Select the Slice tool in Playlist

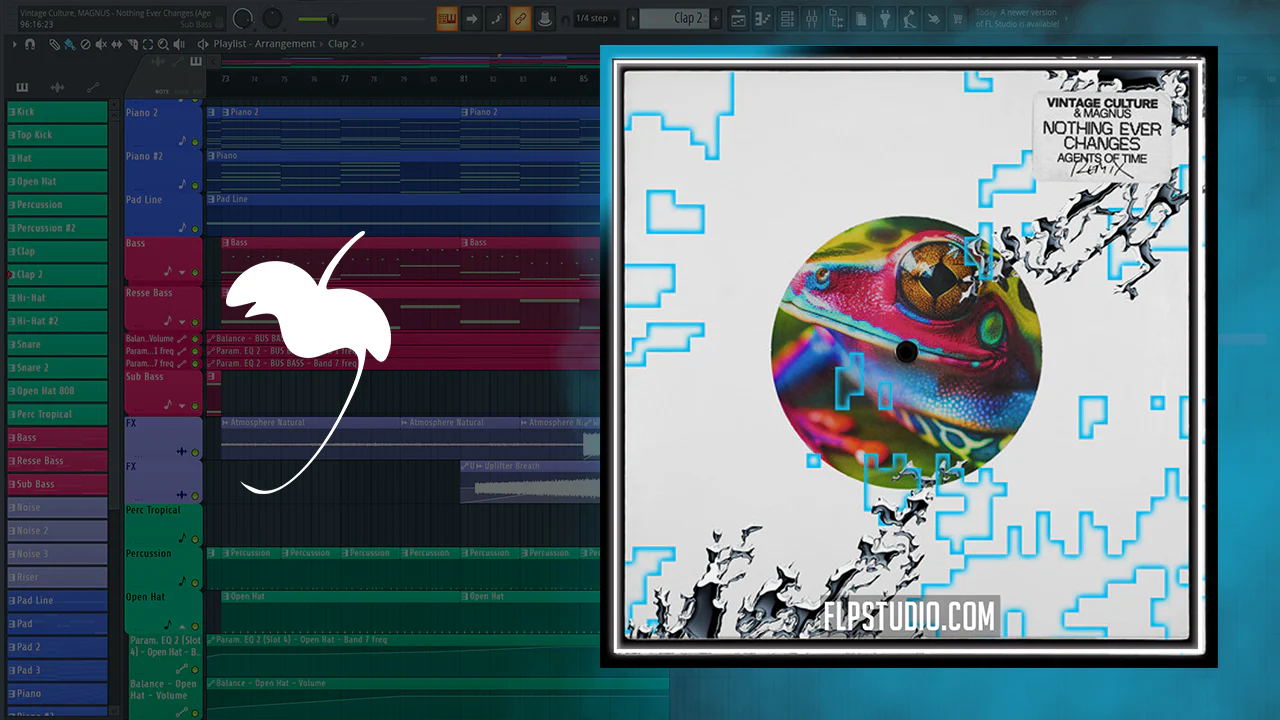tap(132, 44)
